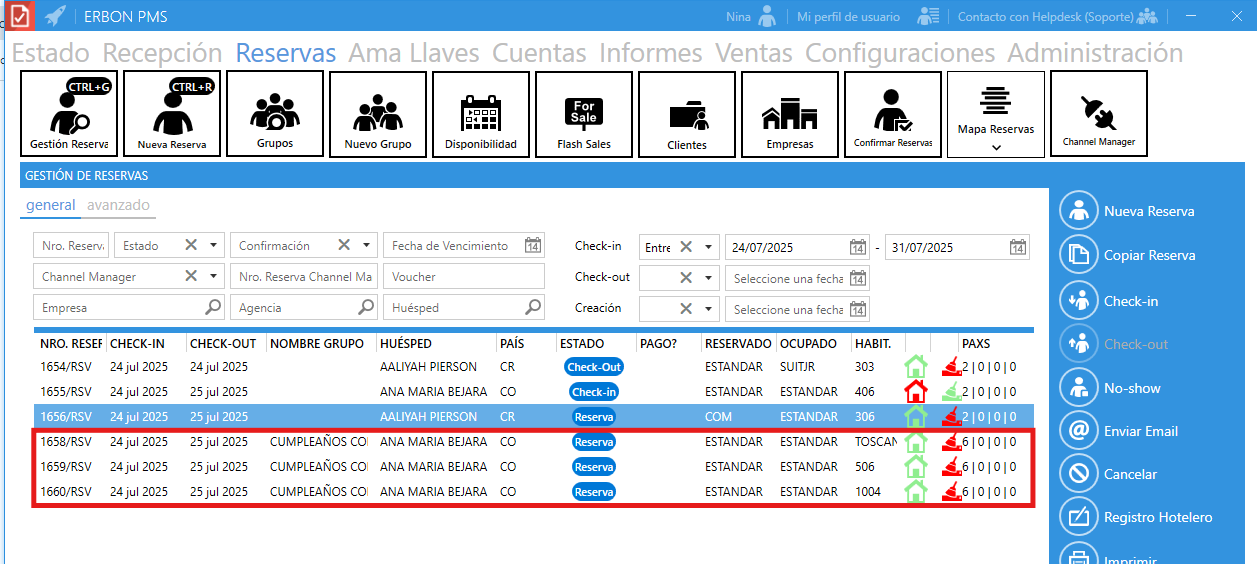The width and height of the screenshot is (1257, 564).
Task: Expand the Mapa Reservas dropdown
Action: (995, 147)
